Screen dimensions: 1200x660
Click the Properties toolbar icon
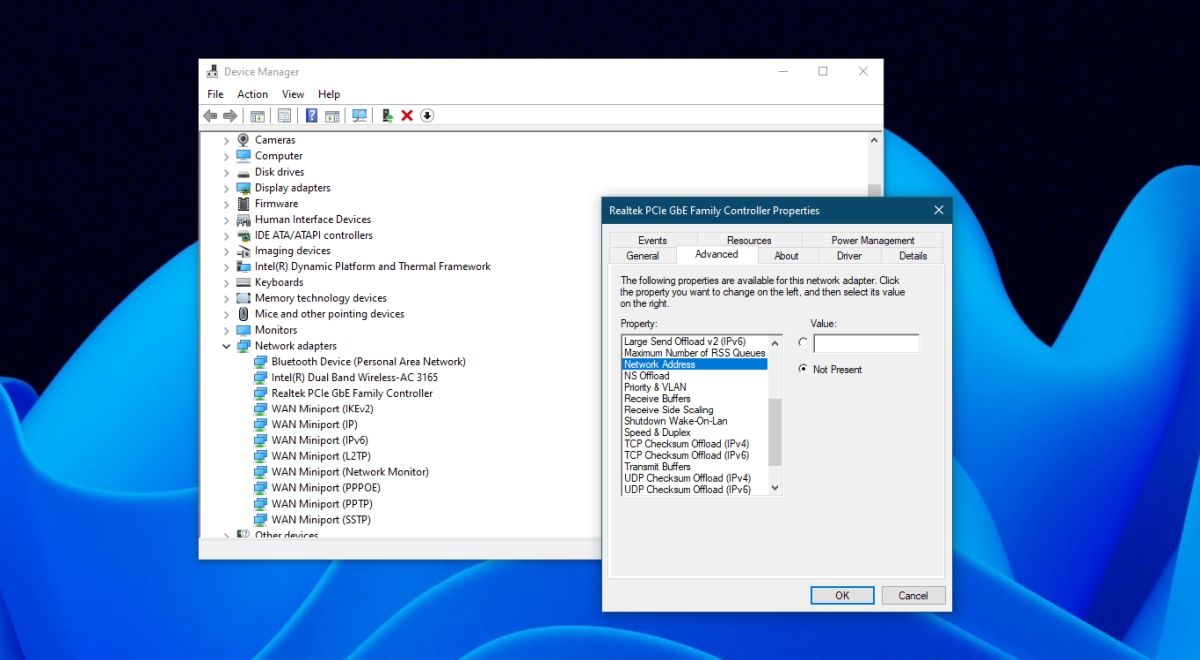(284, 116)
